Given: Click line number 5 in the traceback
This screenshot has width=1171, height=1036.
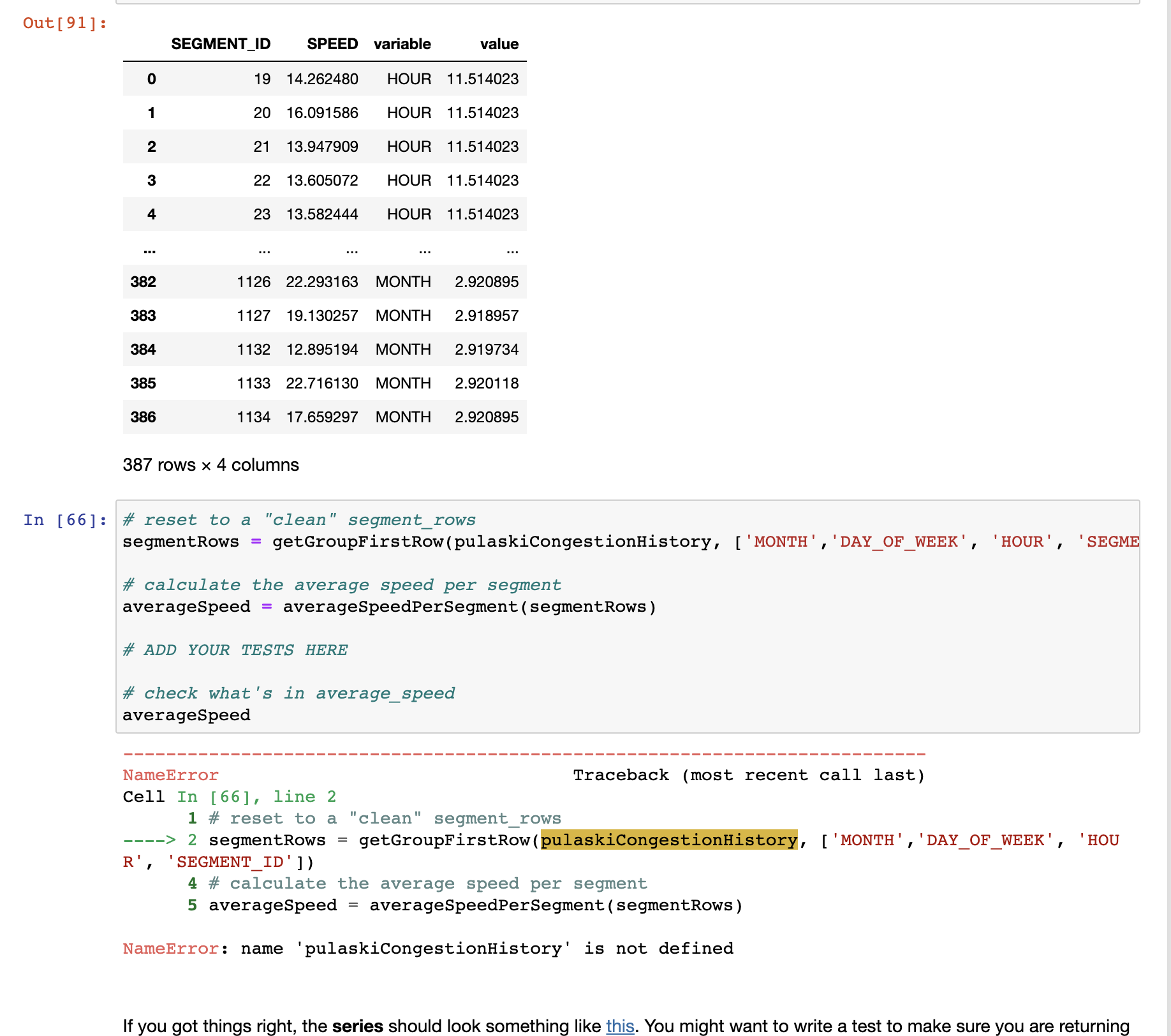Looking at the screenshot, I should click(192, 905).
